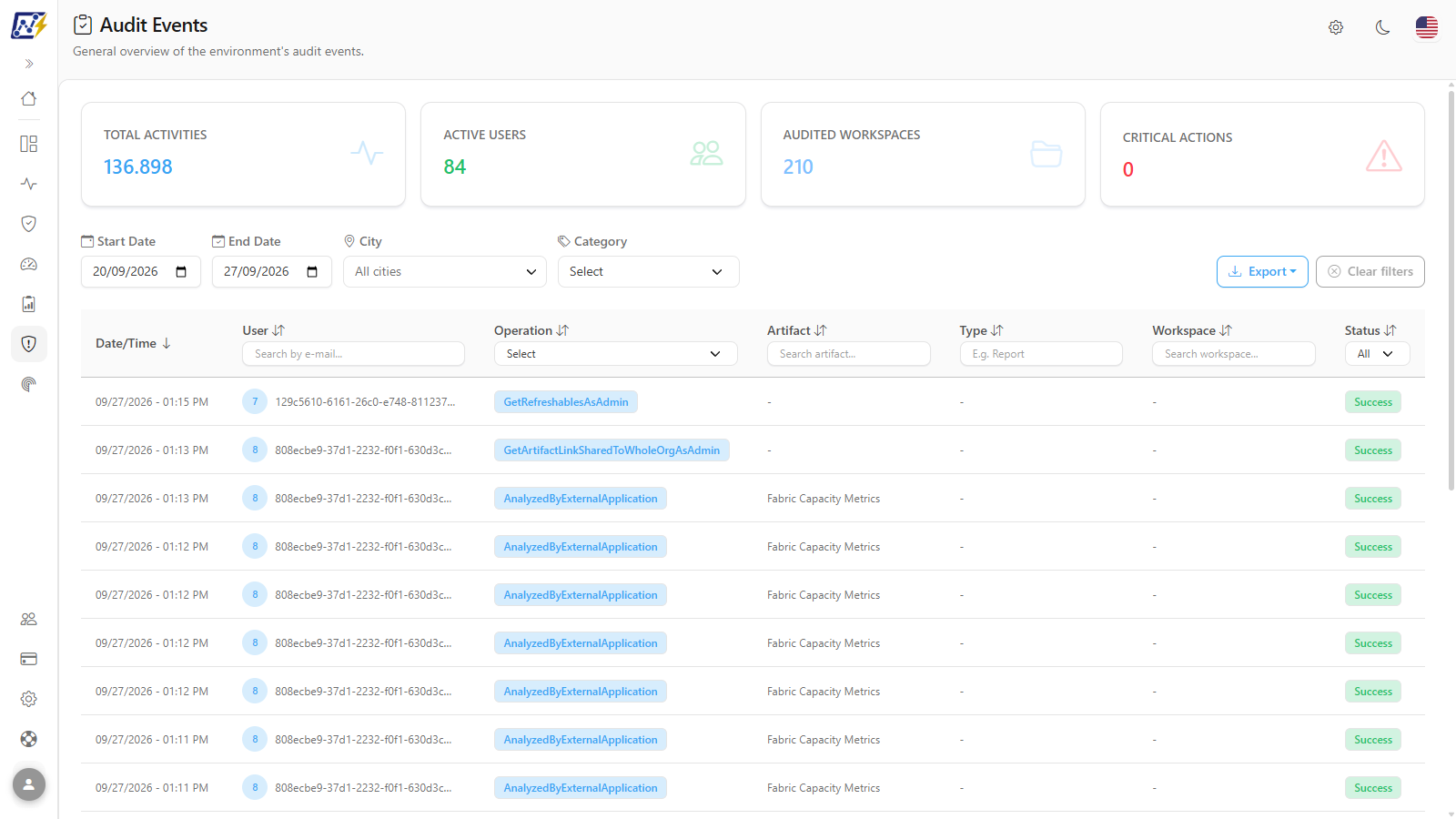Open the users group sidebar icon

tap(29, 619)
